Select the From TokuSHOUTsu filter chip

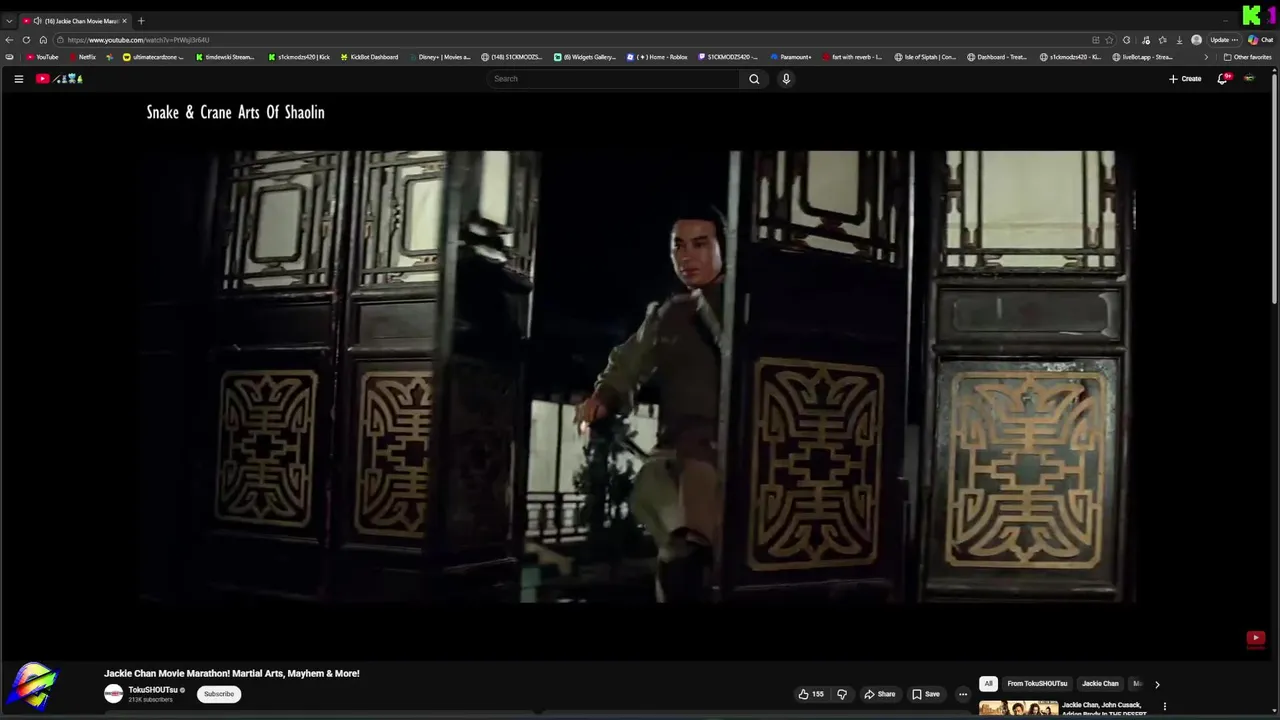[1037, 684]
